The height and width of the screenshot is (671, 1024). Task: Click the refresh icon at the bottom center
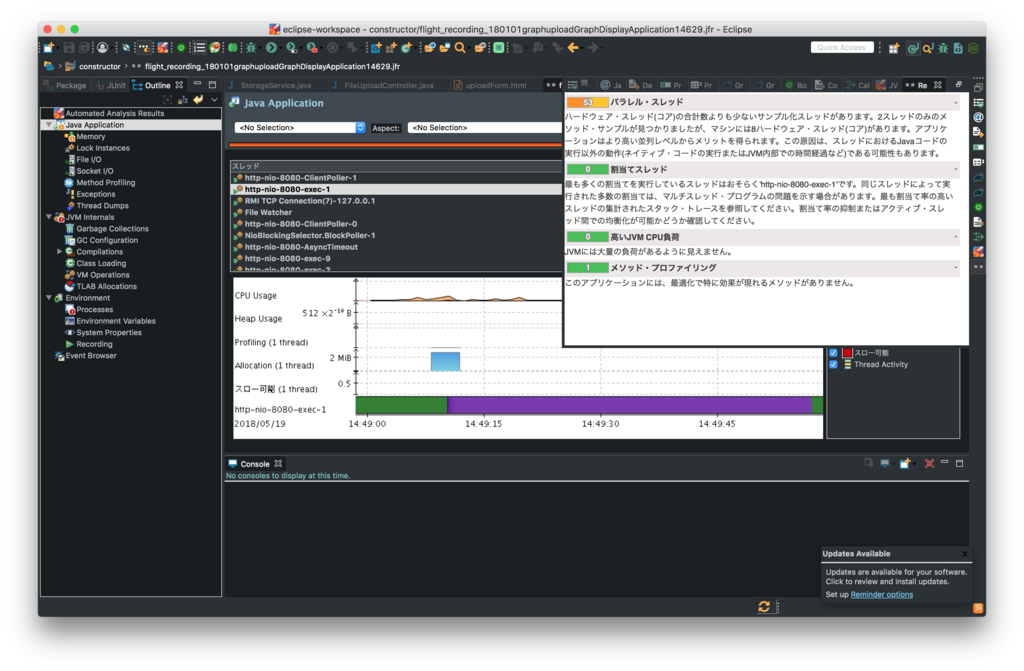(766, 606)
